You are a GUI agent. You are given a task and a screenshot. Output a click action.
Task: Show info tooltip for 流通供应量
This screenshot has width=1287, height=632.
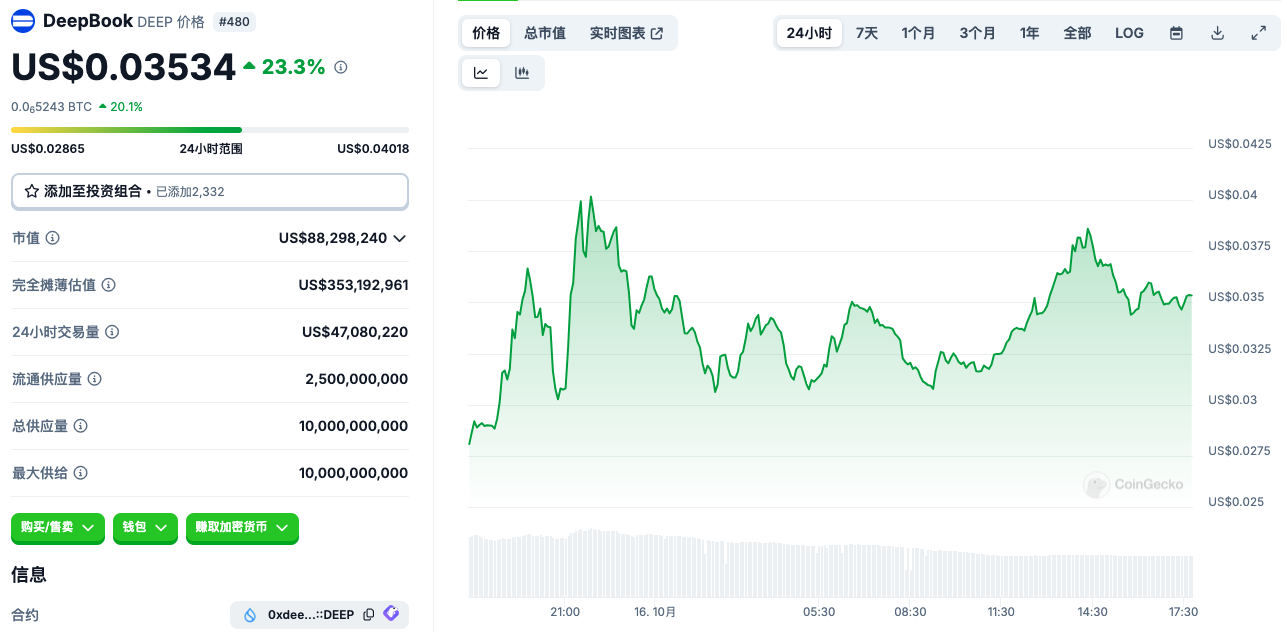point(94,379)
